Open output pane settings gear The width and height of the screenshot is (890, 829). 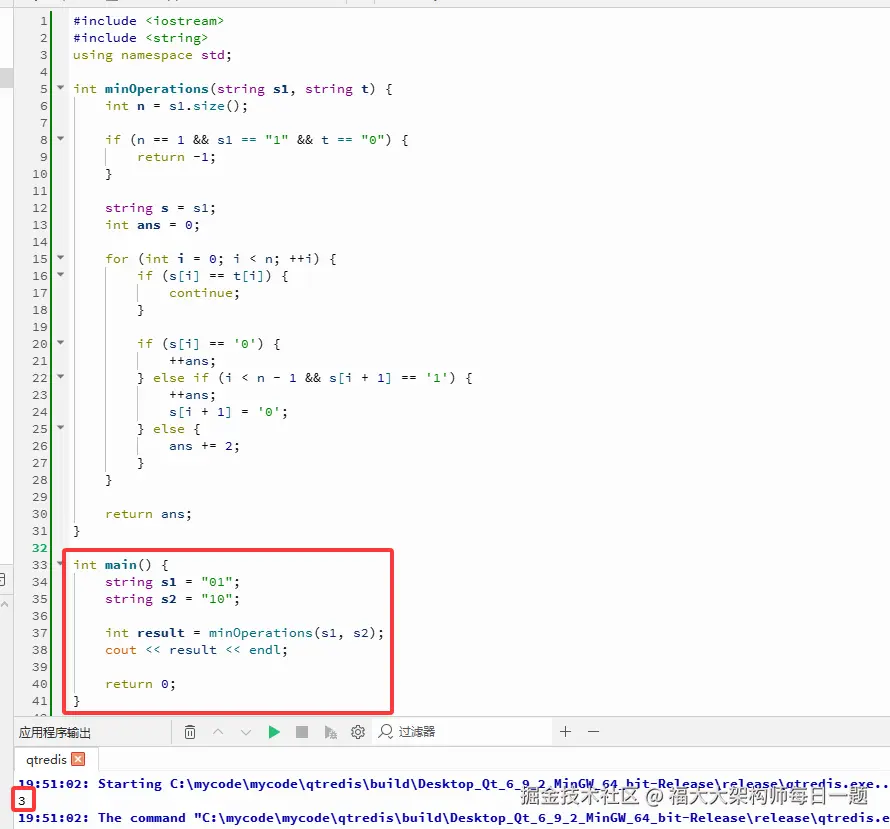coord(358,732)
